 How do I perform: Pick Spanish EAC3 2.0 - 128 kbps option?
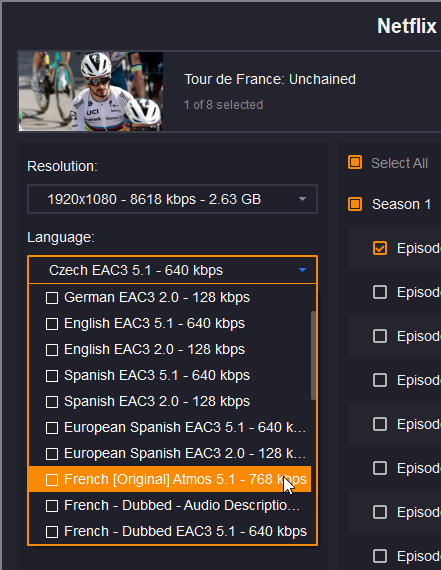click(169, 401)
